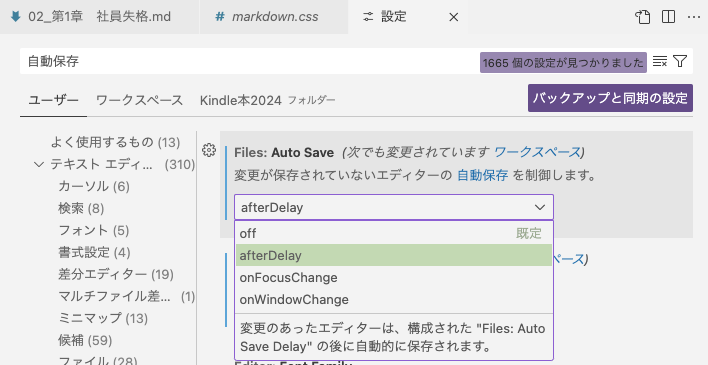
Task: Open the Kindle本2024 folder settings tab
Action: click(267, 100)
